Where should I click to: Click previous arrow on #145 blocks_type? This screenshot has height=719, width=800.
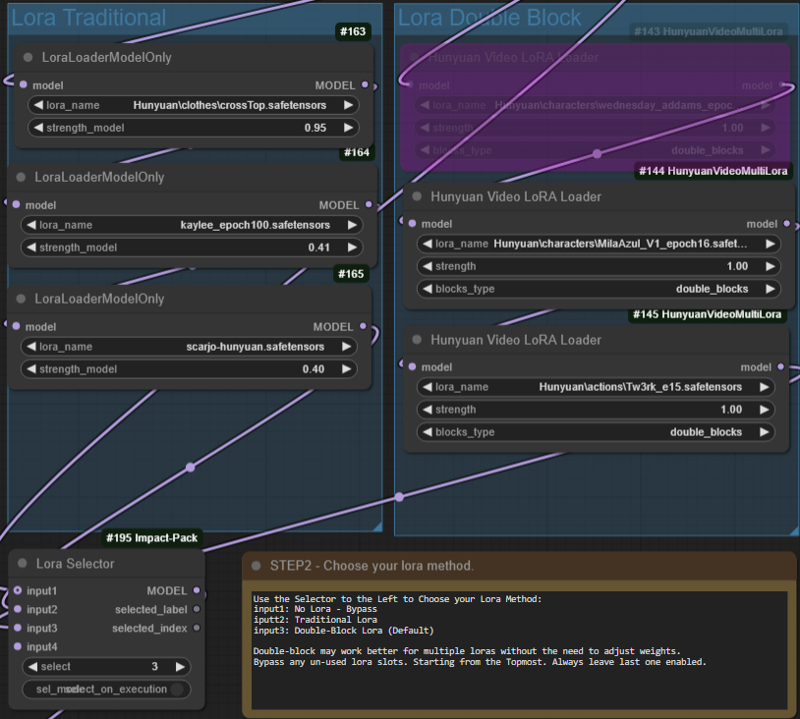pos(427,432)
